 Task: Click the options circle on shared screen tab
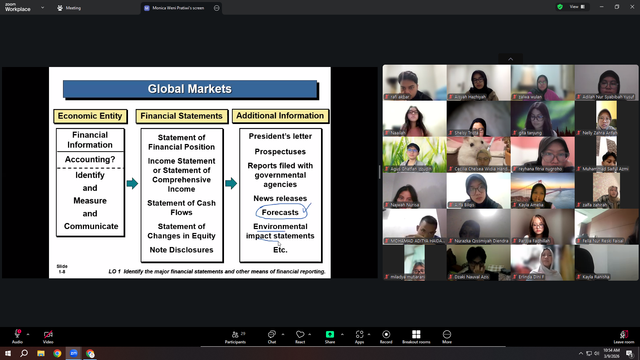217,8
